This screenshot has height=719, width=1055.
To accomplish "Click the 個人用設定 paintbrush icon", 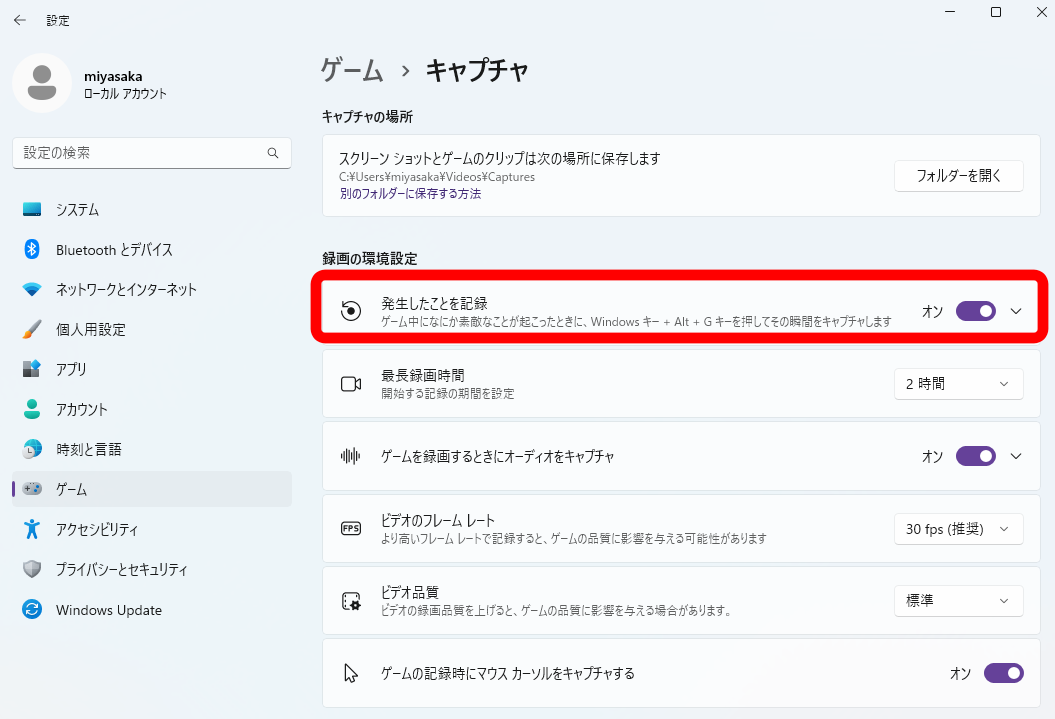I will coord(32,329).
